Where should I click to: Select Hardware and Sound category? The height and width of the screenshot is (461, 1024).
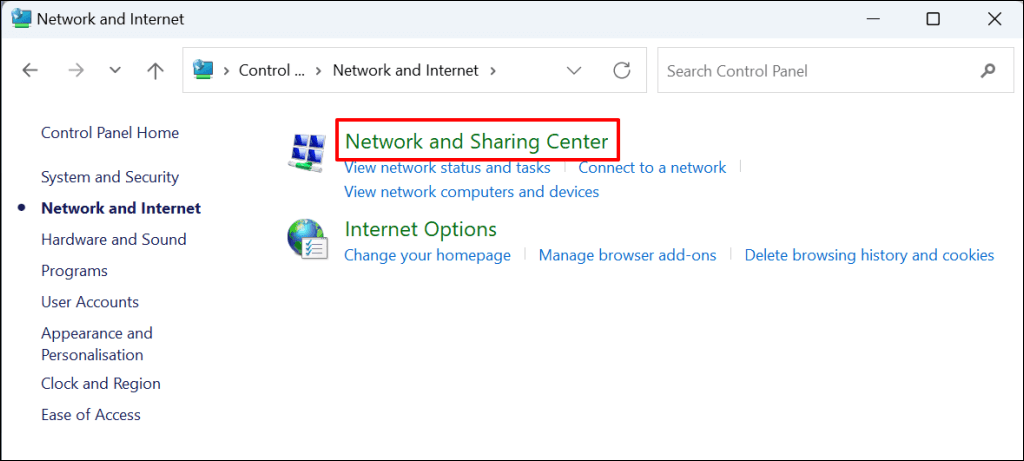113,240
